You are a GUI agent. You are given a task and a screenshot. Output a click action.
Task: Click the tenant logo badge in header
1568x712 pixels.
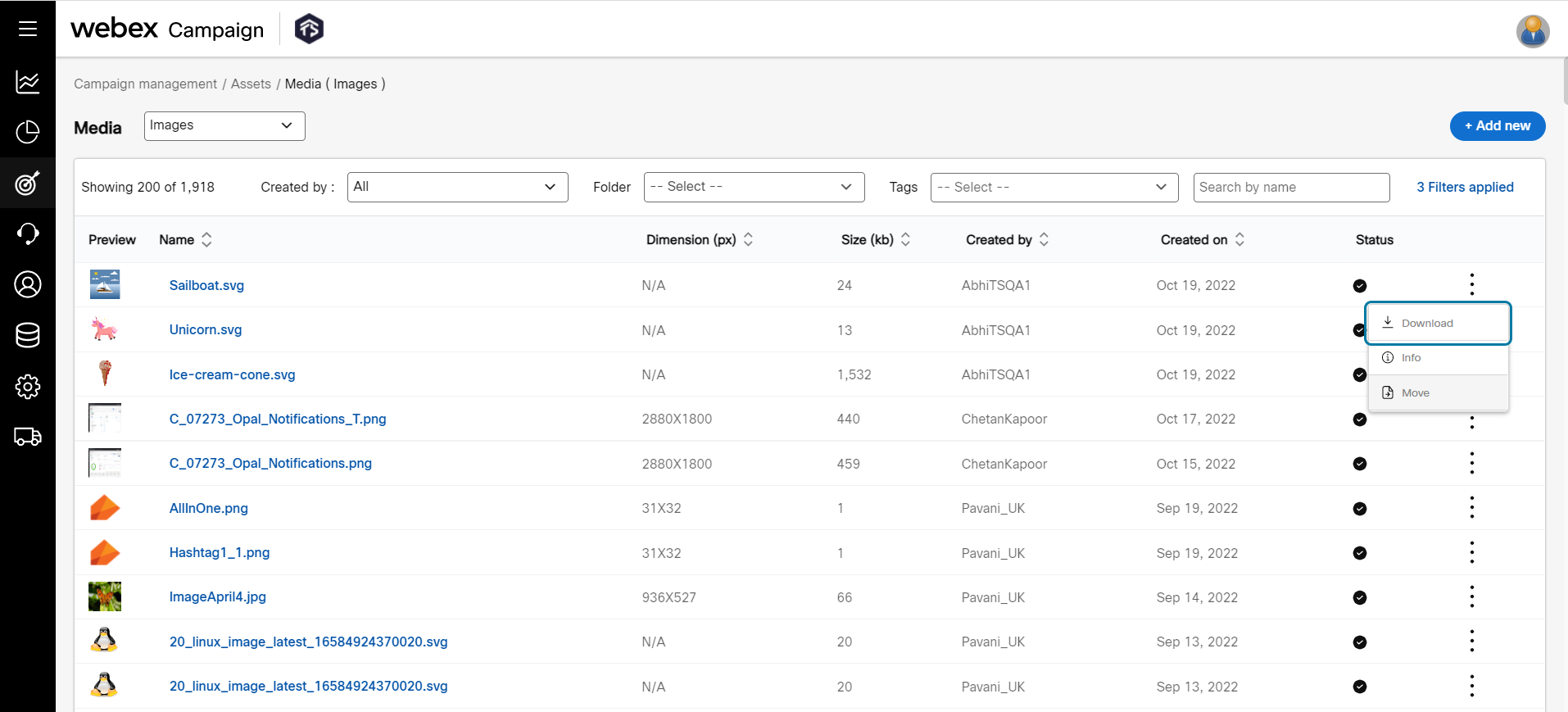click(309, 29)
